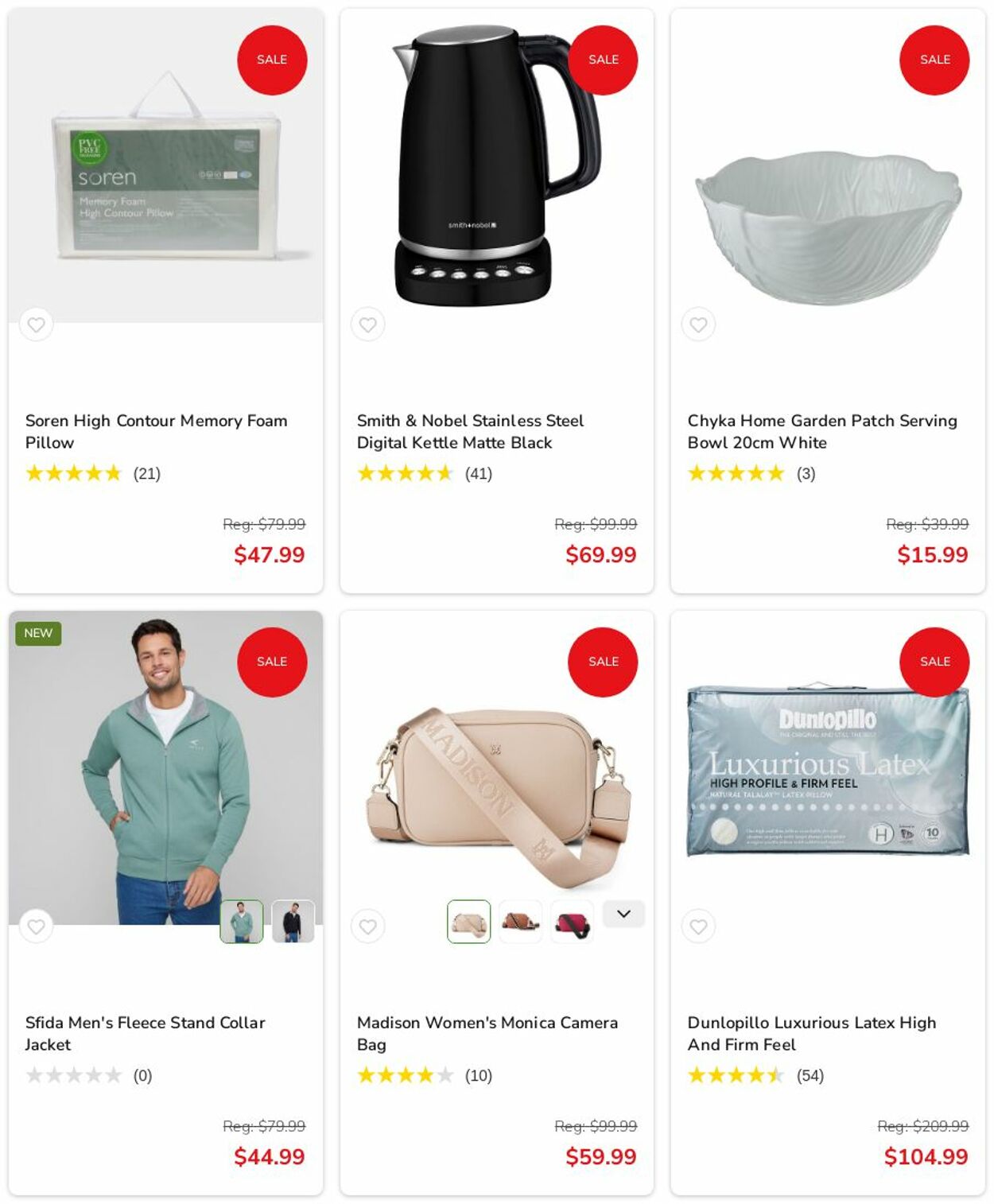Wishlist the Sfida fleece jacket
Screen dimensions: 994x1204
pos(36,926)
